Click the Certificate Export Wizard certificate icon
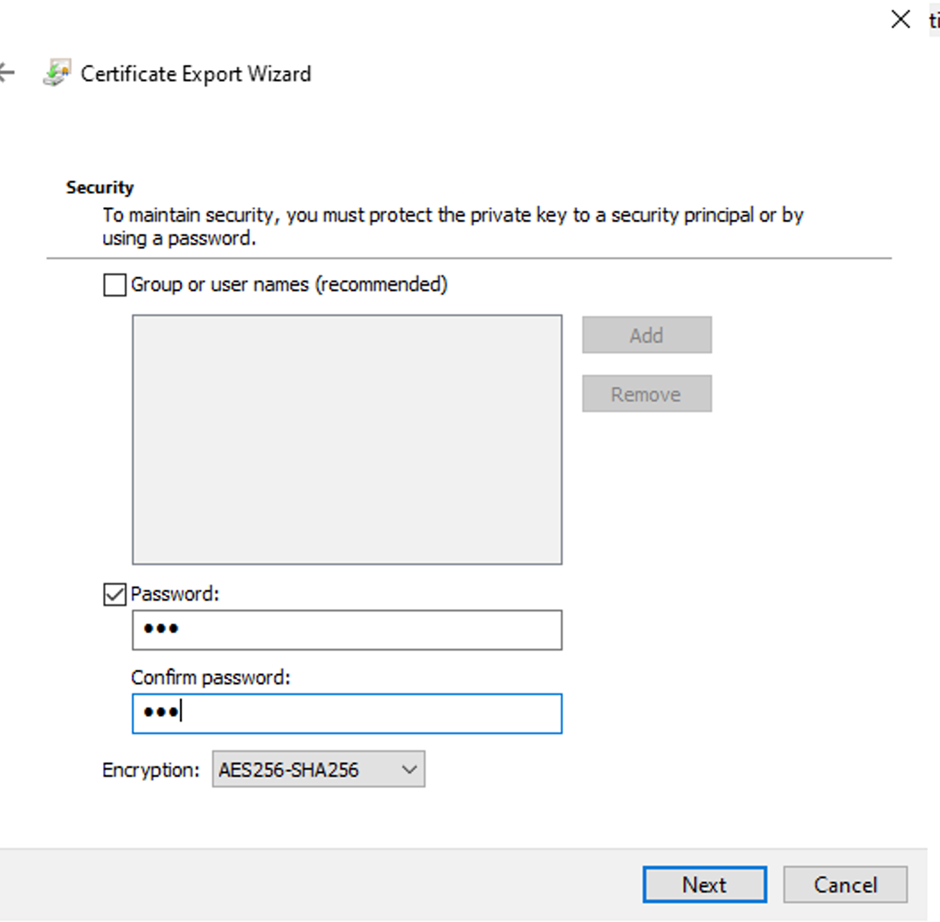Screen dimensions: 940x922 tap(57, 74)
